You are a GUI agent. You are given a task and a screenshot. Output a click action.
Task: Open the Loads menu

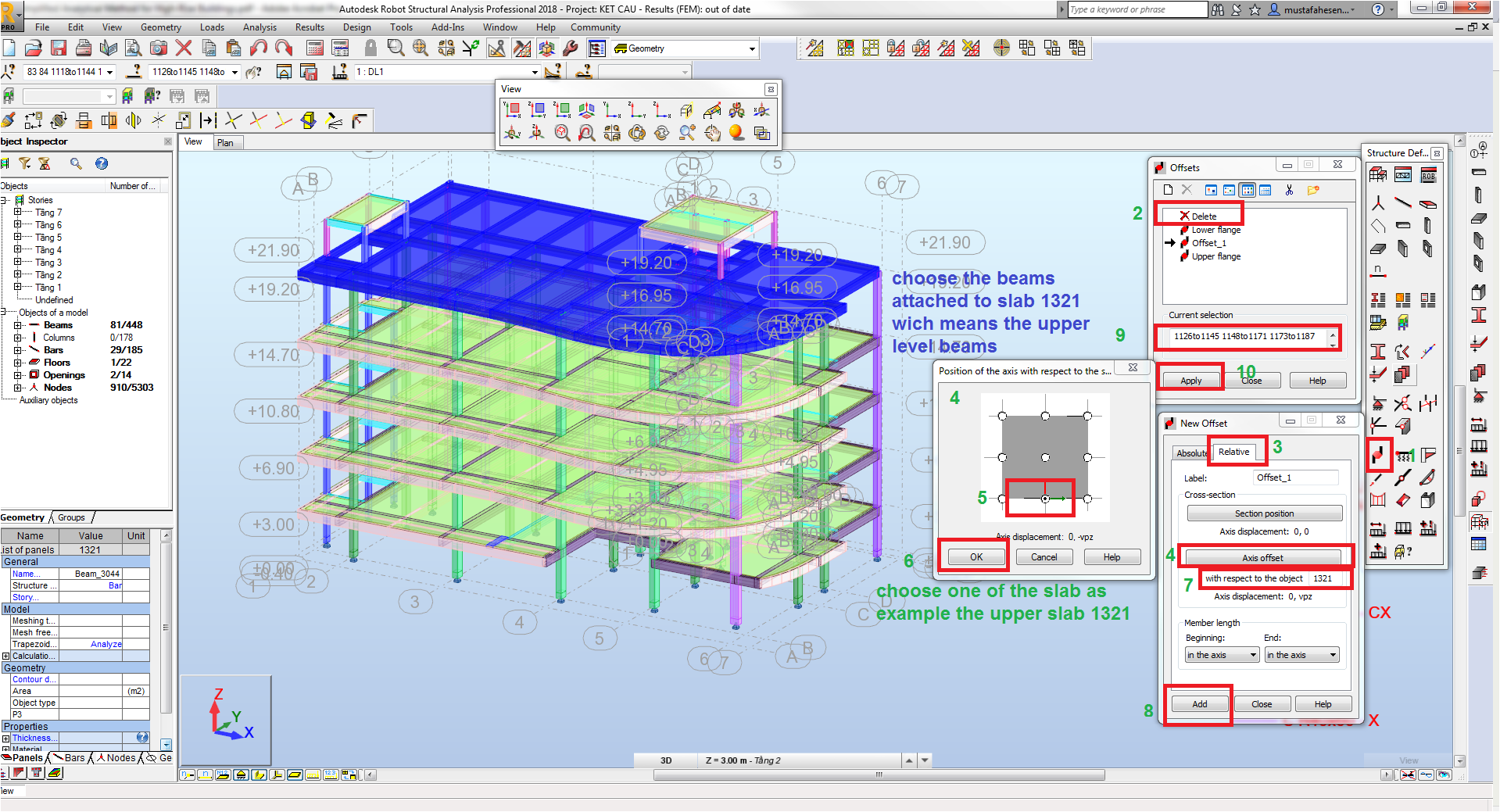(212, 27)
